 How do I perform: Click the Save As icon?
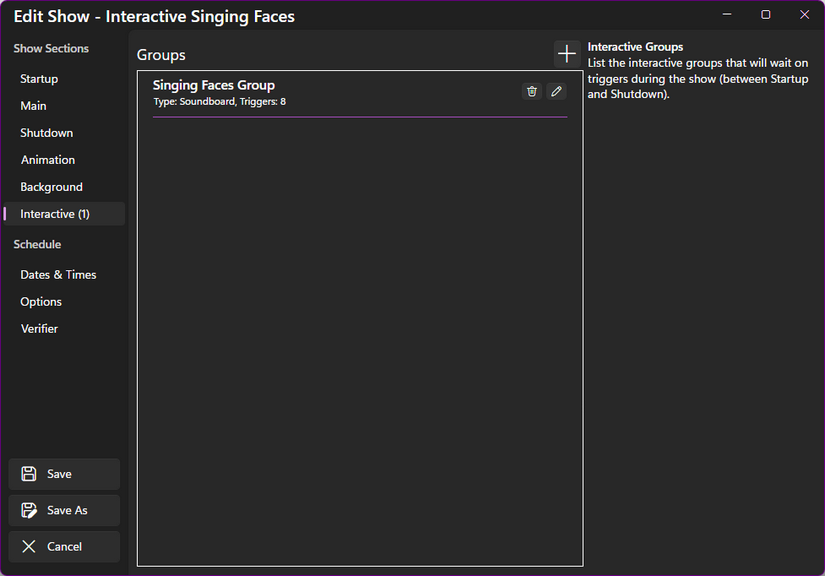pos(28,510)
